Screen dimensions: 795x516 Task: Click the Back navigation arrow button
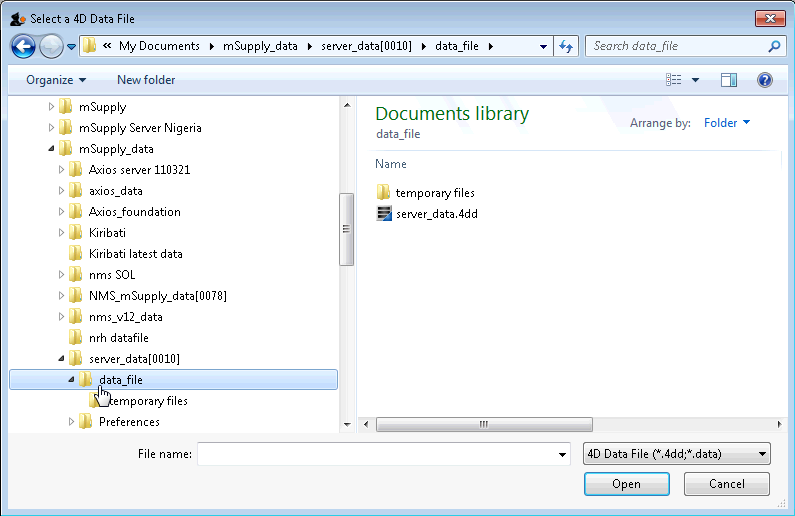coord(23,46)
